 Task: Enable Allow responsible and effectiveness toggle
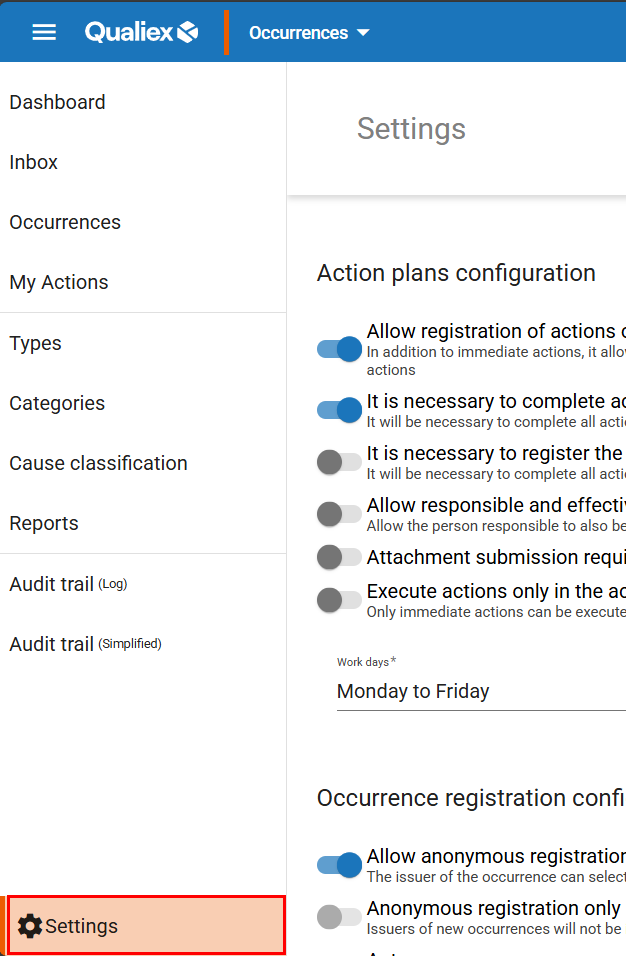tap(339, 514)
